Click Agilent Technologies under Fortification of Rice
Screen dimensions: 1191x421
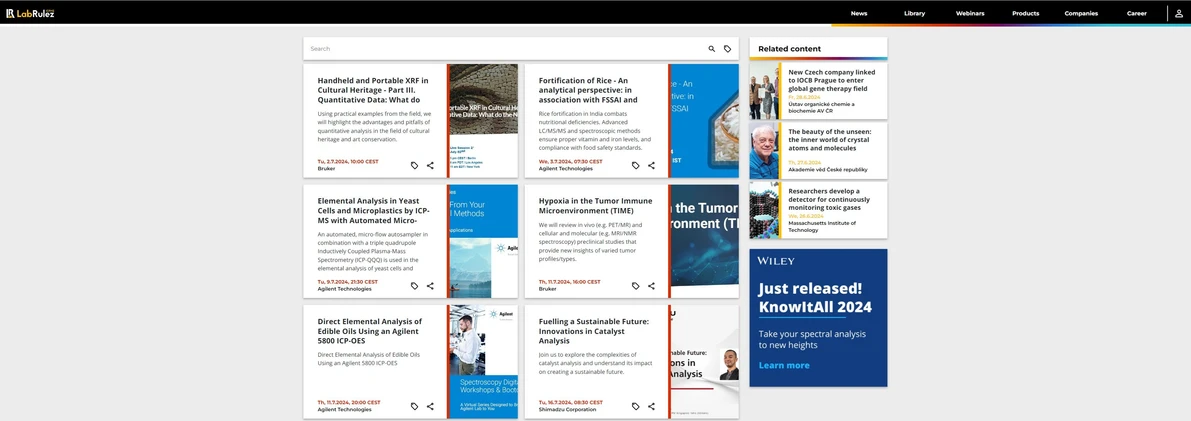[x=566, y=169]
